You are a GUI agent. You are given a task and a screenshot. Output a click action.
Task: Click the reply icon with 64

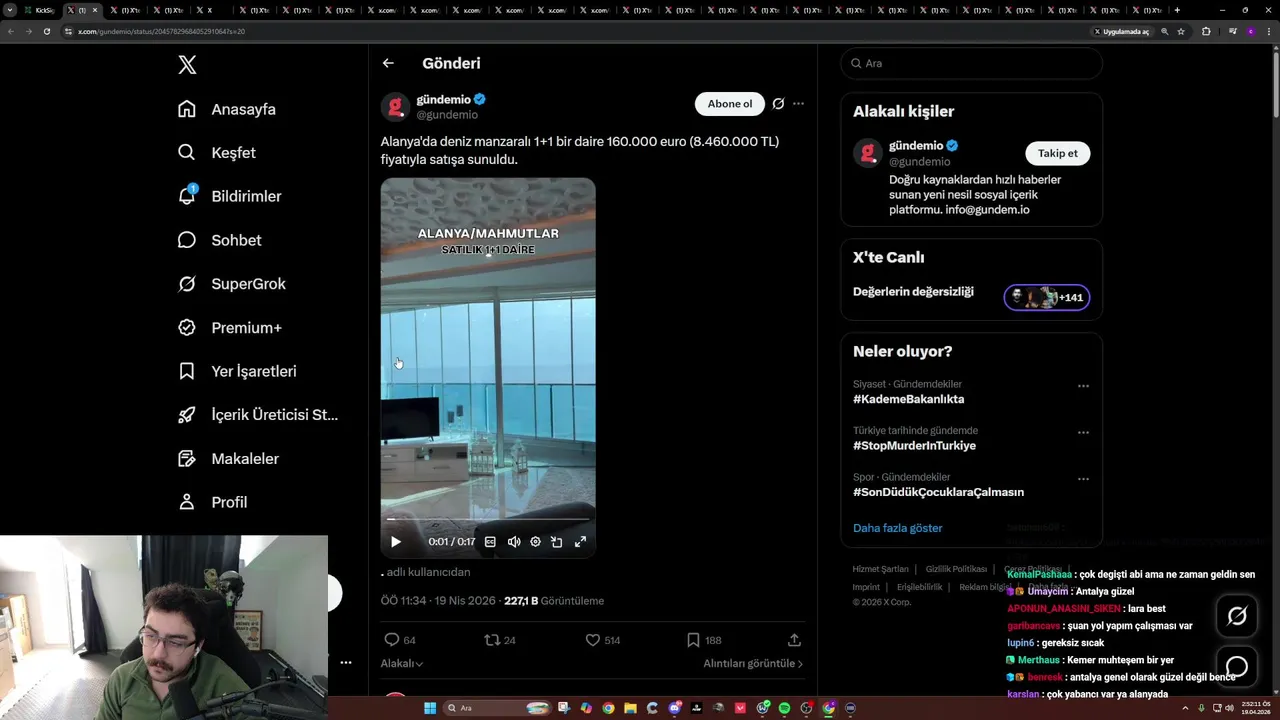392,640
